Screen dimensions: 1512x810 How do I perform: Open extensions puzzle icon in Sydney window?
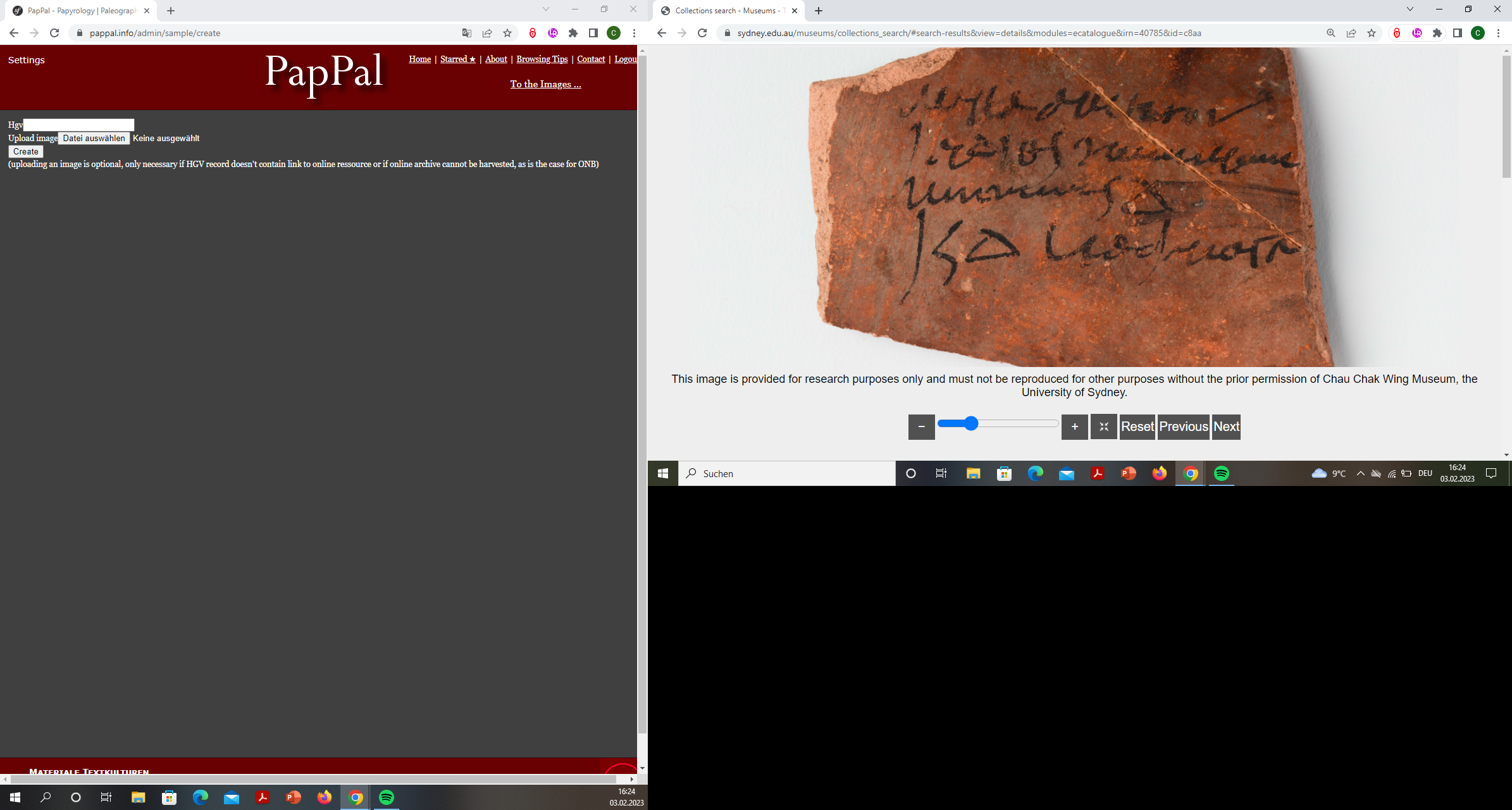pos(1437,33)
